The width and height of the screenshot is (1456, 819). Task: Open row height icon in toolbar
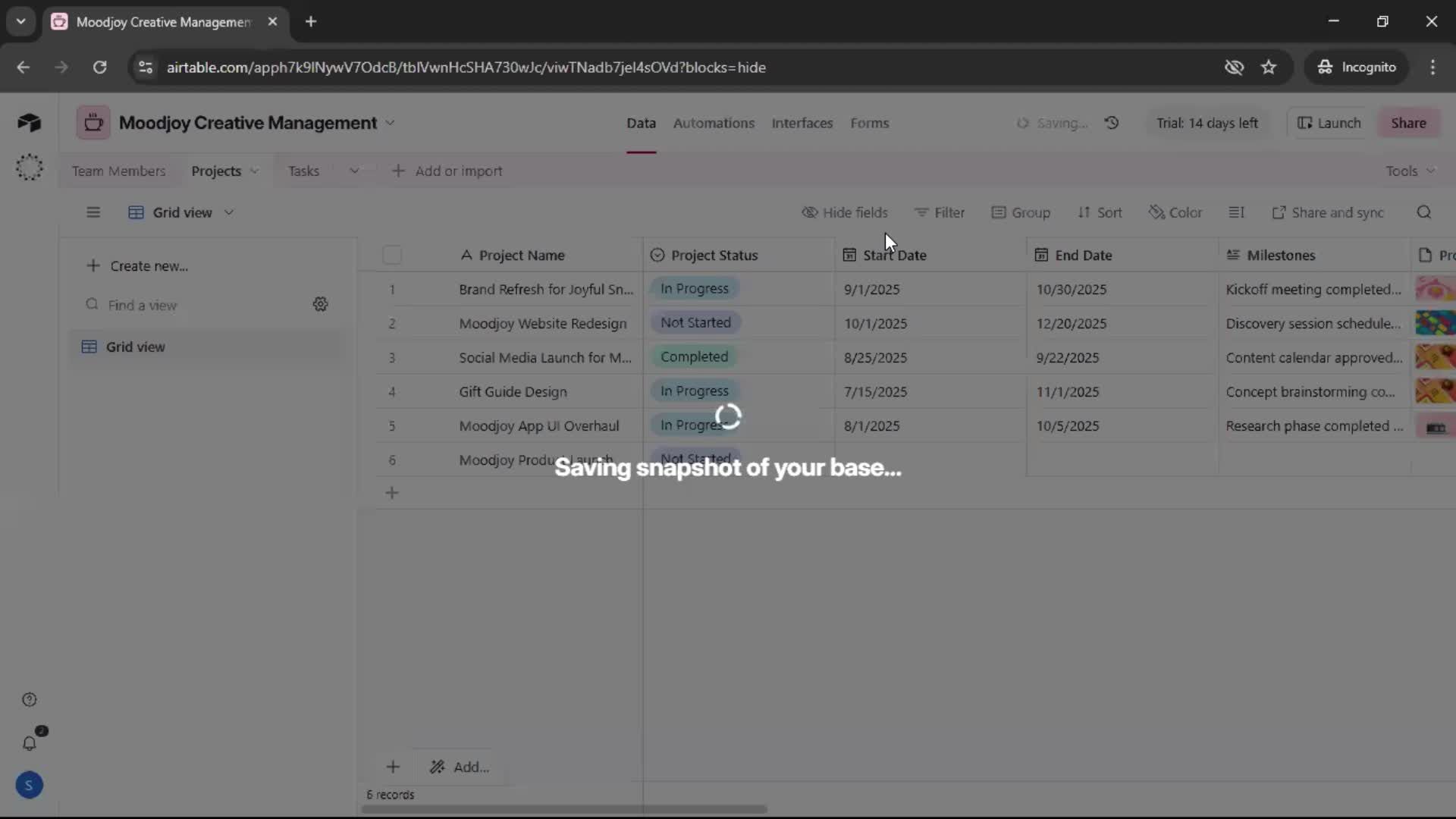point(1237,212)
